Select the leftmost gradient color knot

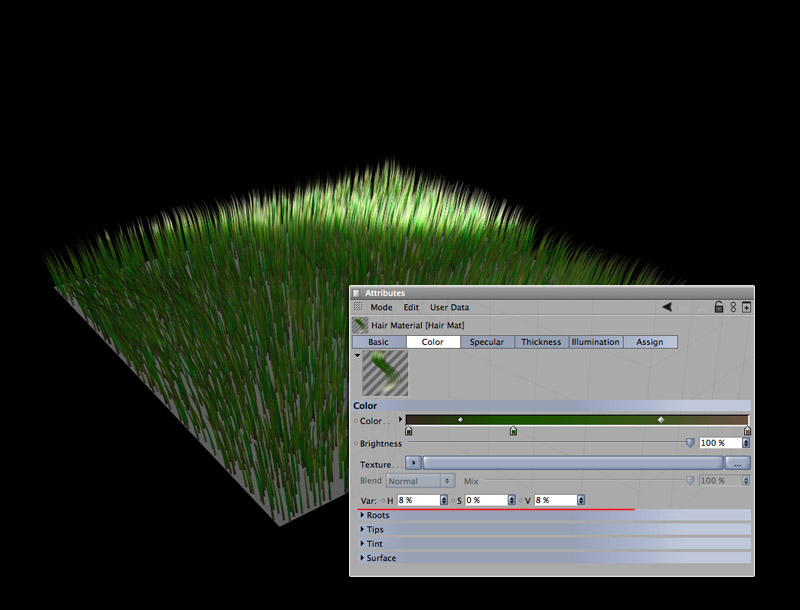(x=409, y=431)
